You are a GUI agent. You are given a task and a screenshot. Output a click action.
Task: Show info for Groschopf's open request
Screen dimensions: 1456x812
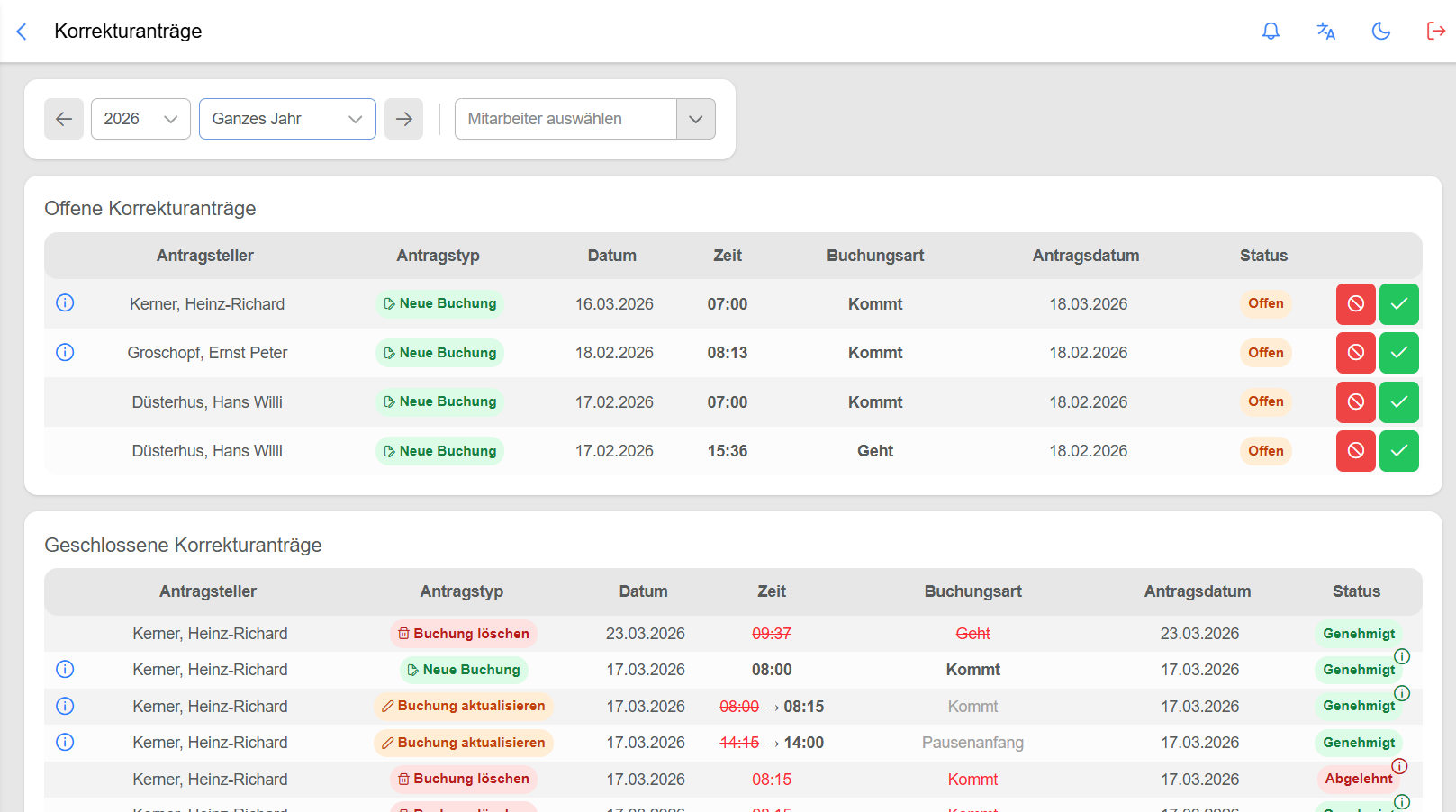coord(65,352)
